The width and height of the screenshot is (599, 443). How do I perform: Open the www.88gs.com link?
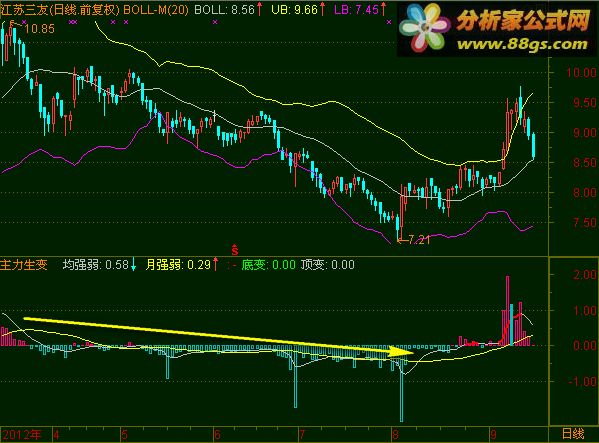pyautogui.click(x=522, y=44)
